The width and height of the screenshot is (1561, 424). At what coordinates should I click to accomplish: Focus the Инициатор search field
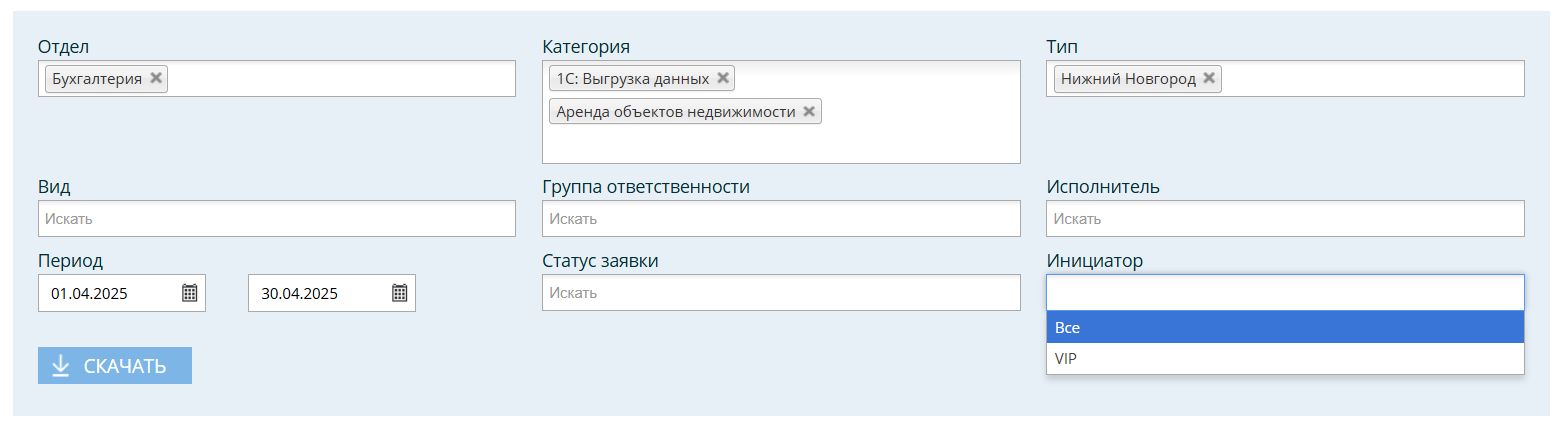[1285, 293]
